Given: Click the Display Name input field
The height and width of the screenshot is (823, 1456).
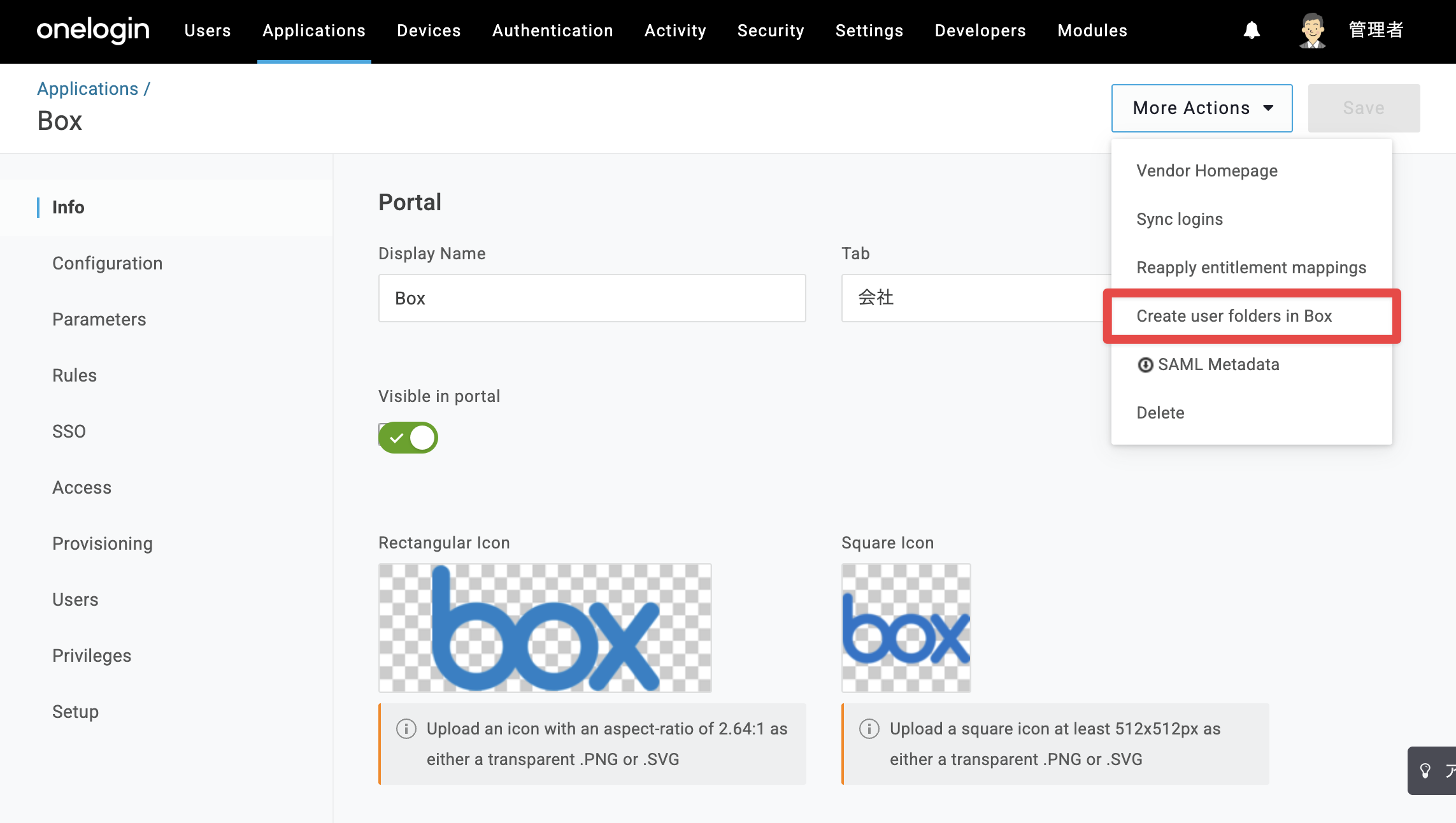Looking at the screenshot, I should 592,298.
